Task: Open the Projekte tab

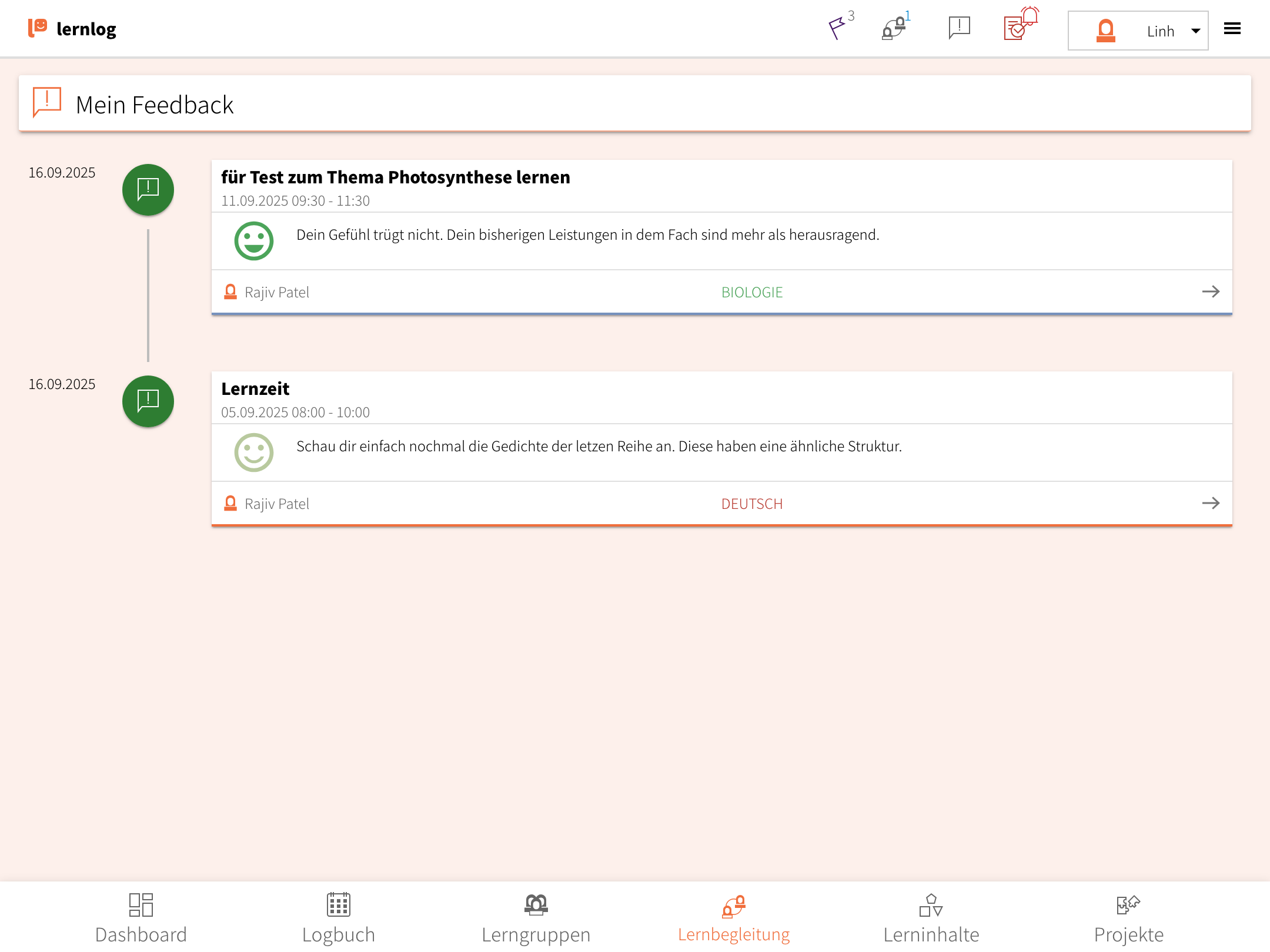Action: [1129, 918]
